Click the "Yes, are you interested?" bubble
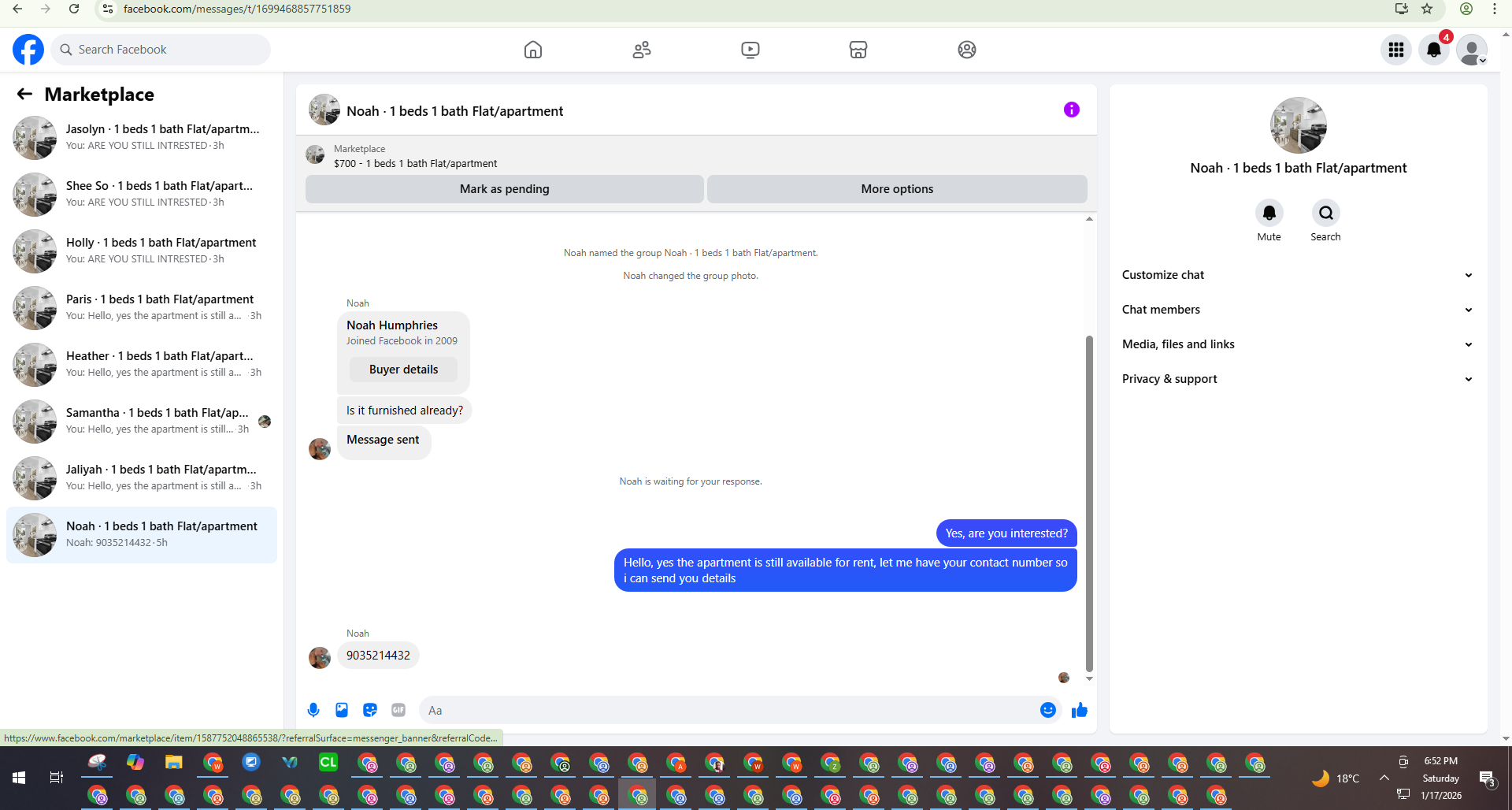The image size is (1512, 810). point(1006,533)
